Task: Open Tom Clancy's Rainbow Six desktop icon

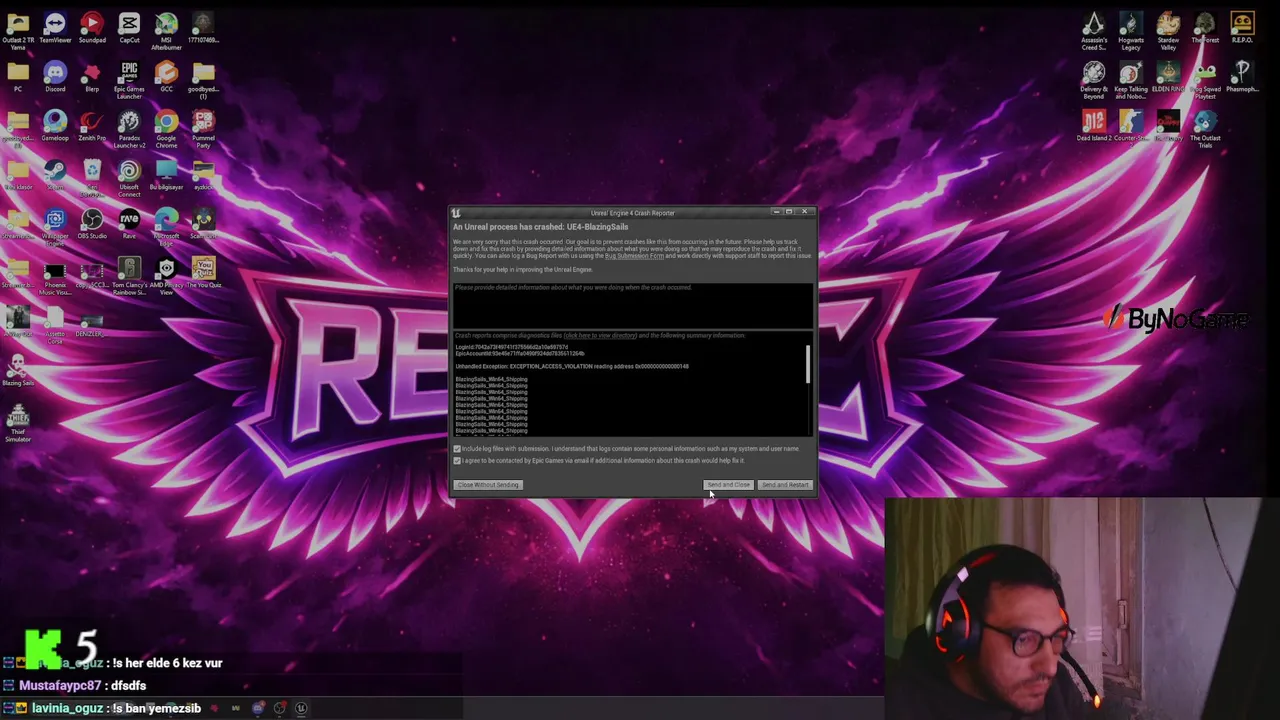Action: (129, 276)
